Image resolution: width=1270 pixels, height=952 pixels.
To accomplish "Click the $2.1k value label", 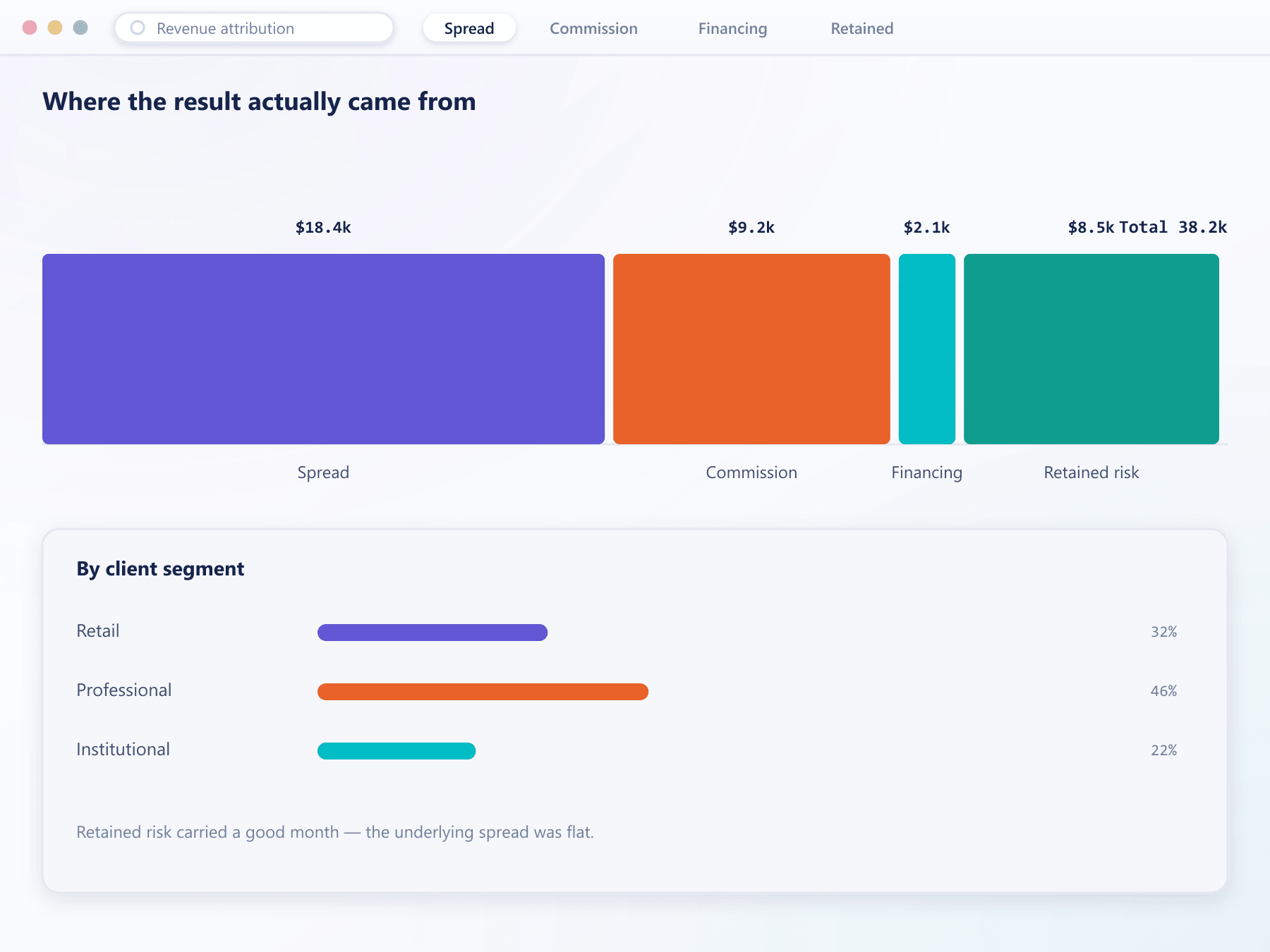I will (x=927, y=227).
